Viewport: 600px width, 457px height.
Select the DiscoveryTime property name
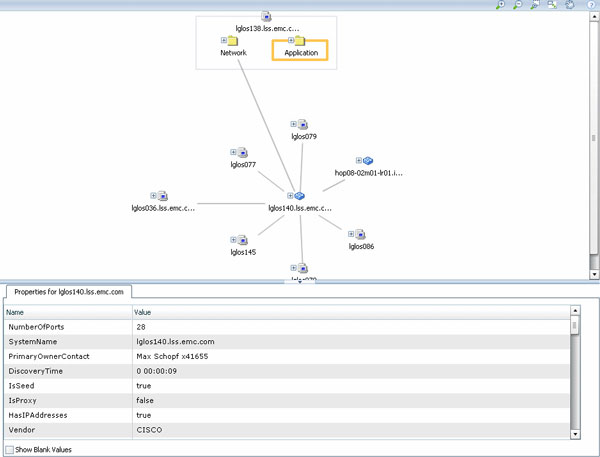point(36,371)
